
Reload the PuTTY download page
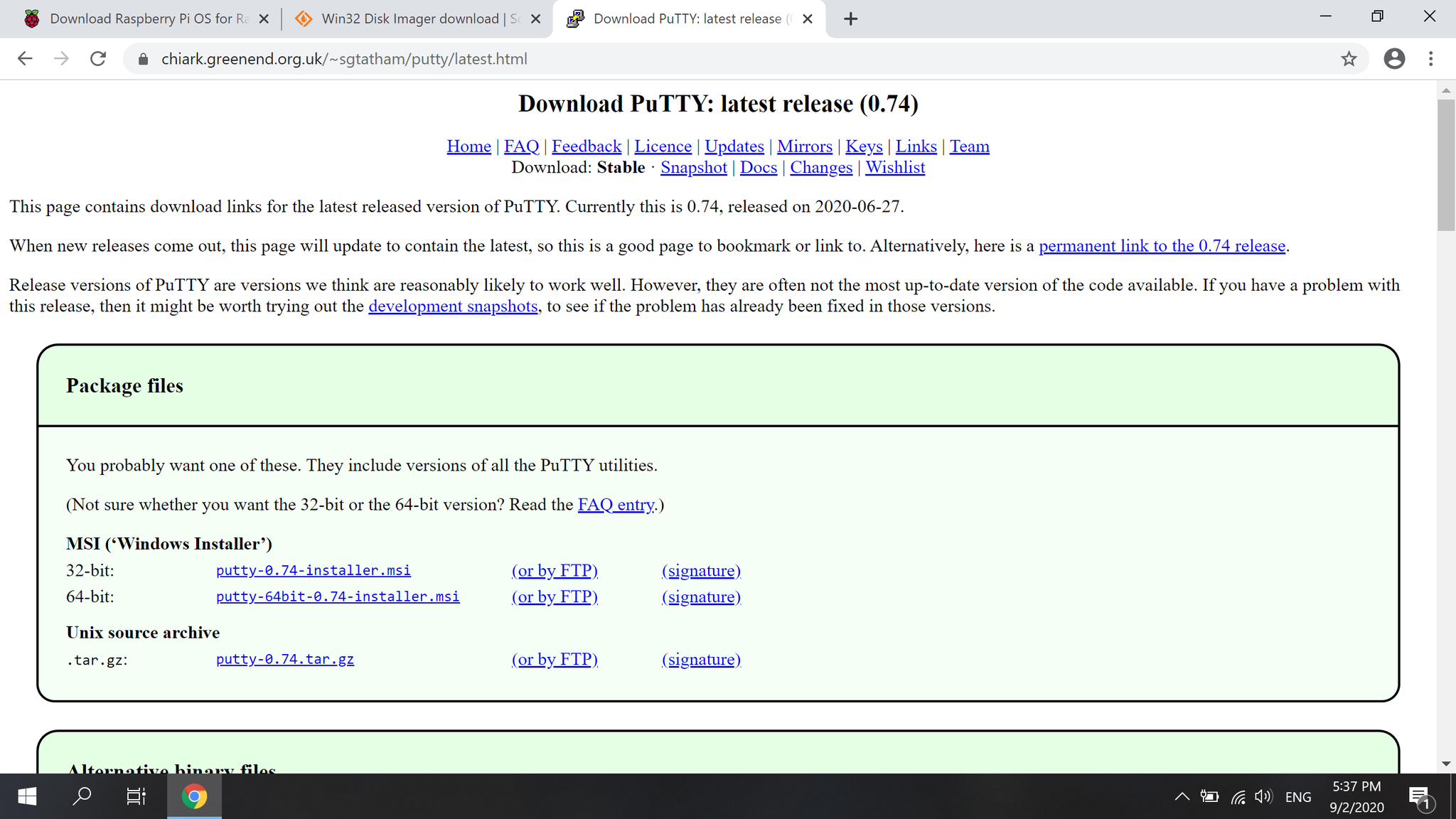click(98, 59)
